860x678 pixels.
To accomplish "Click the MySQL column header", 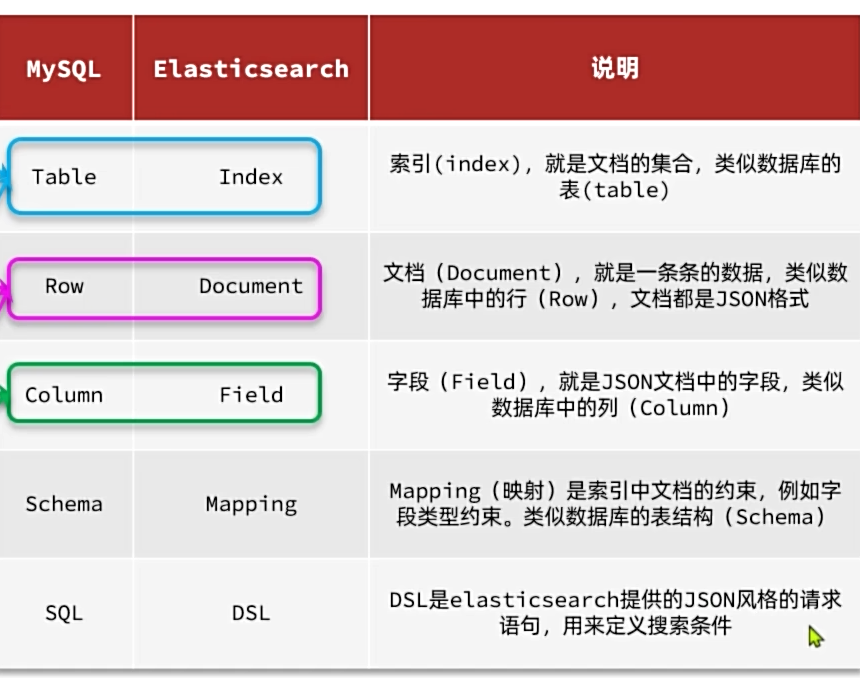I will (x=64, y=69).
